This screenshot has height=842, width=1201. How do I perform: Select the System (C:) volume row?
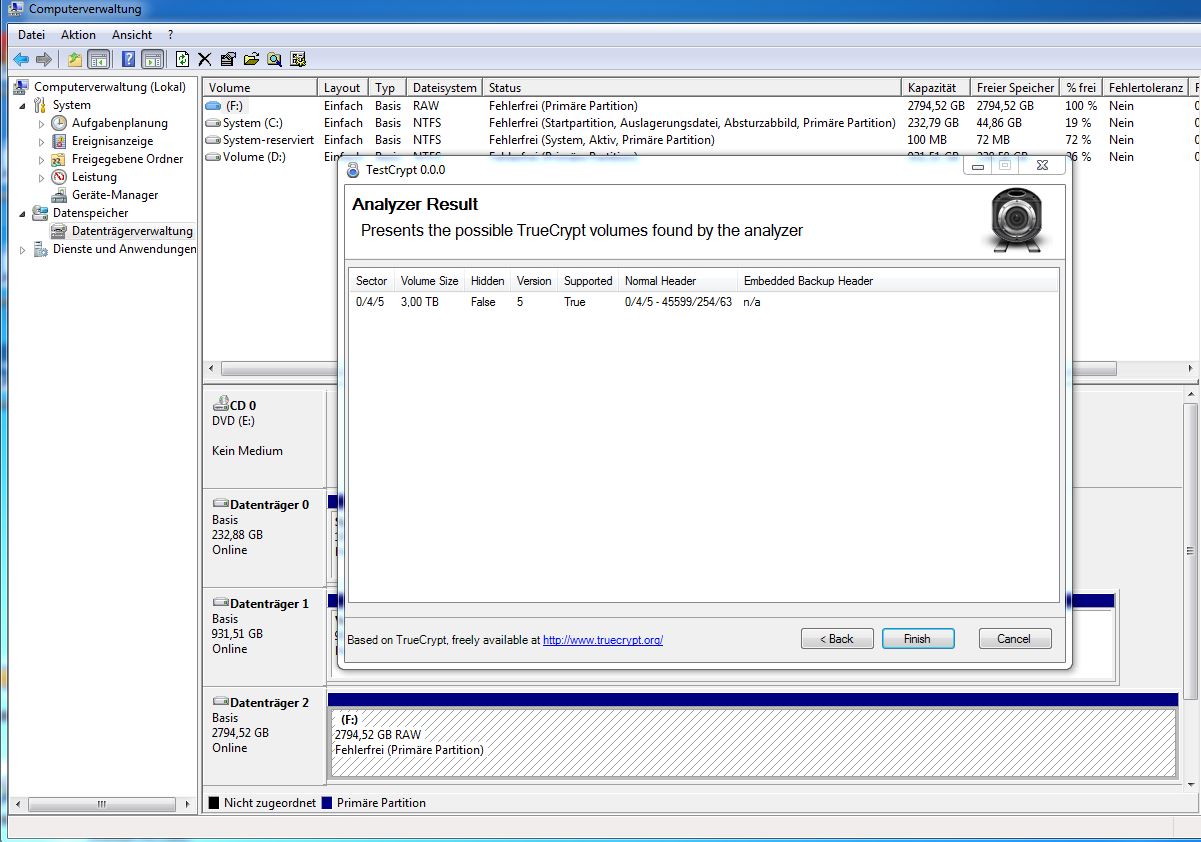tap(700, 123)
